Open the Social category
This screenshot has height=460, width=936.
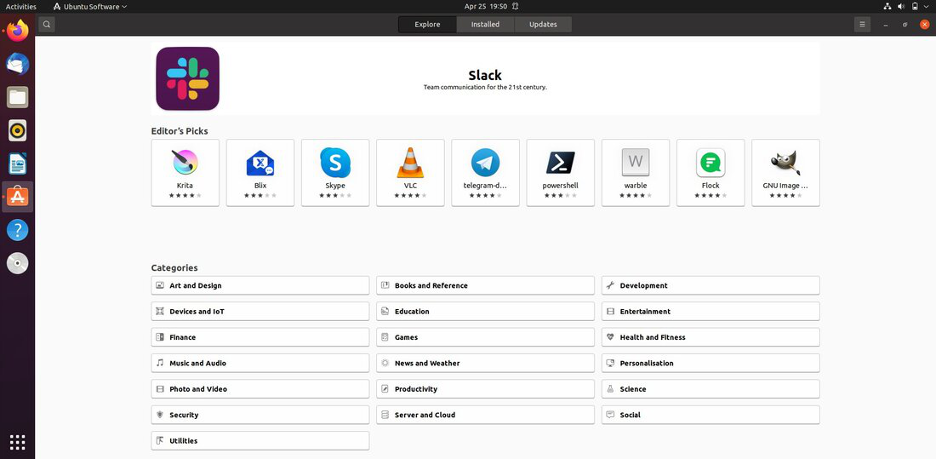(x=710, y=415)
